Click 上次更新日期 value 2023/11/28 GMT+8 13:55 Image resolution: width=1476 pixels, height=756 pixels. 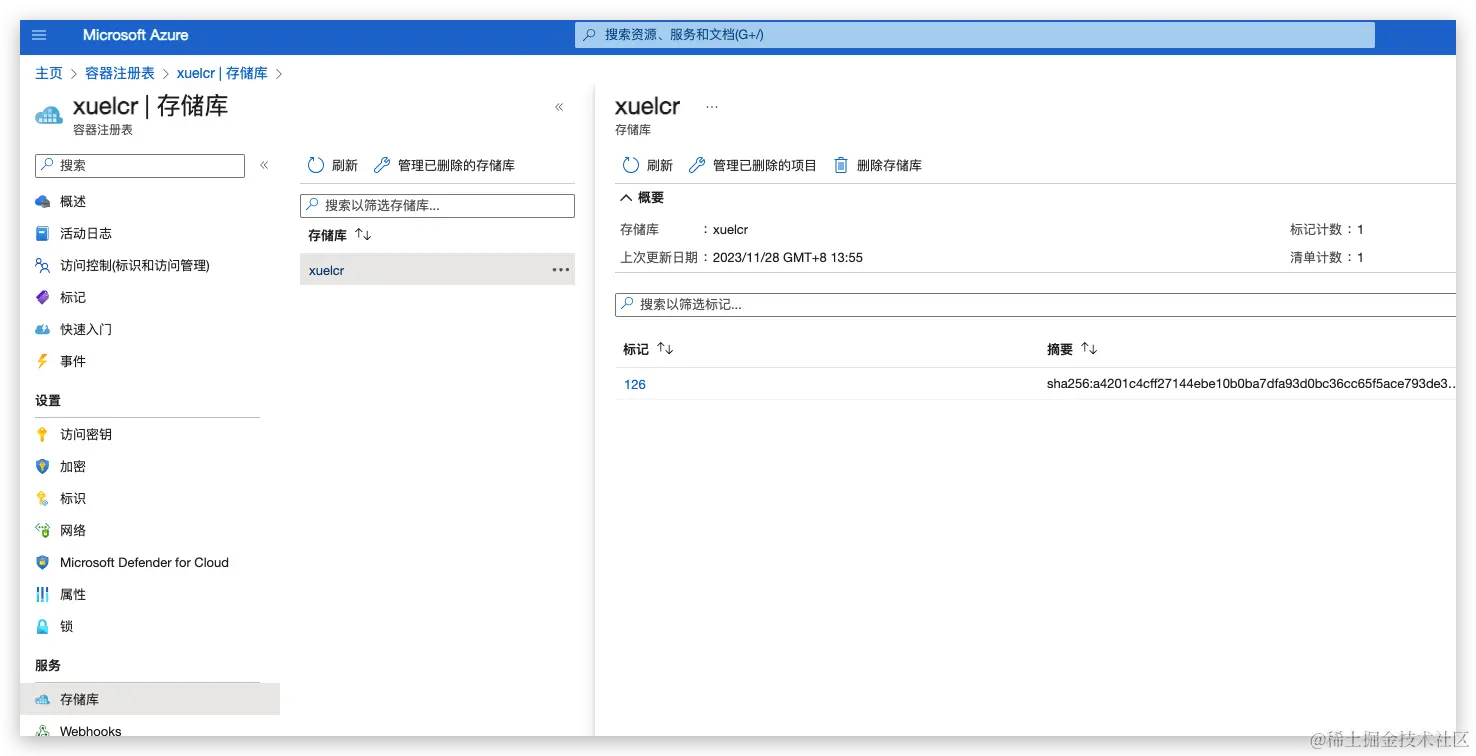click(x=788, y=257)
